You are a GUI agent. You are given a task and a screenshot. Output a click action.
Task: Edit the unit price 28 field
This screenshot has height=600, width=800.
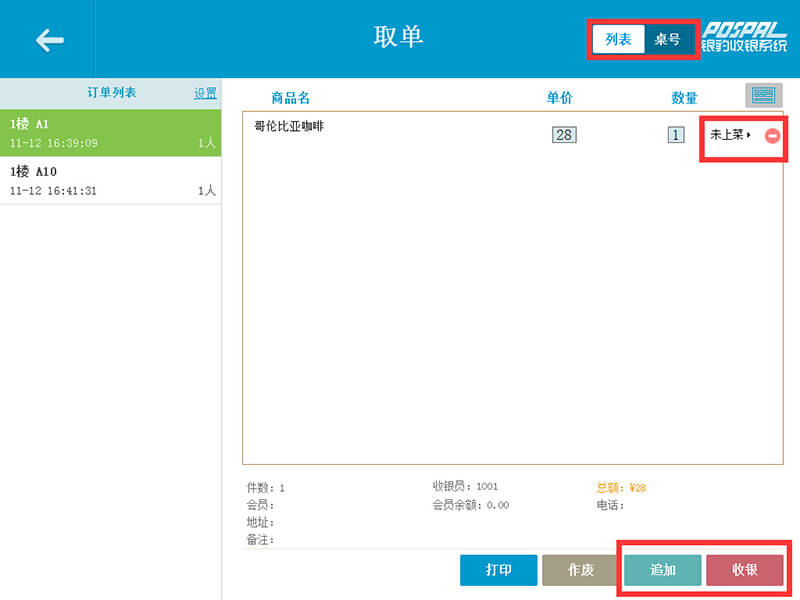click(564, 134)
